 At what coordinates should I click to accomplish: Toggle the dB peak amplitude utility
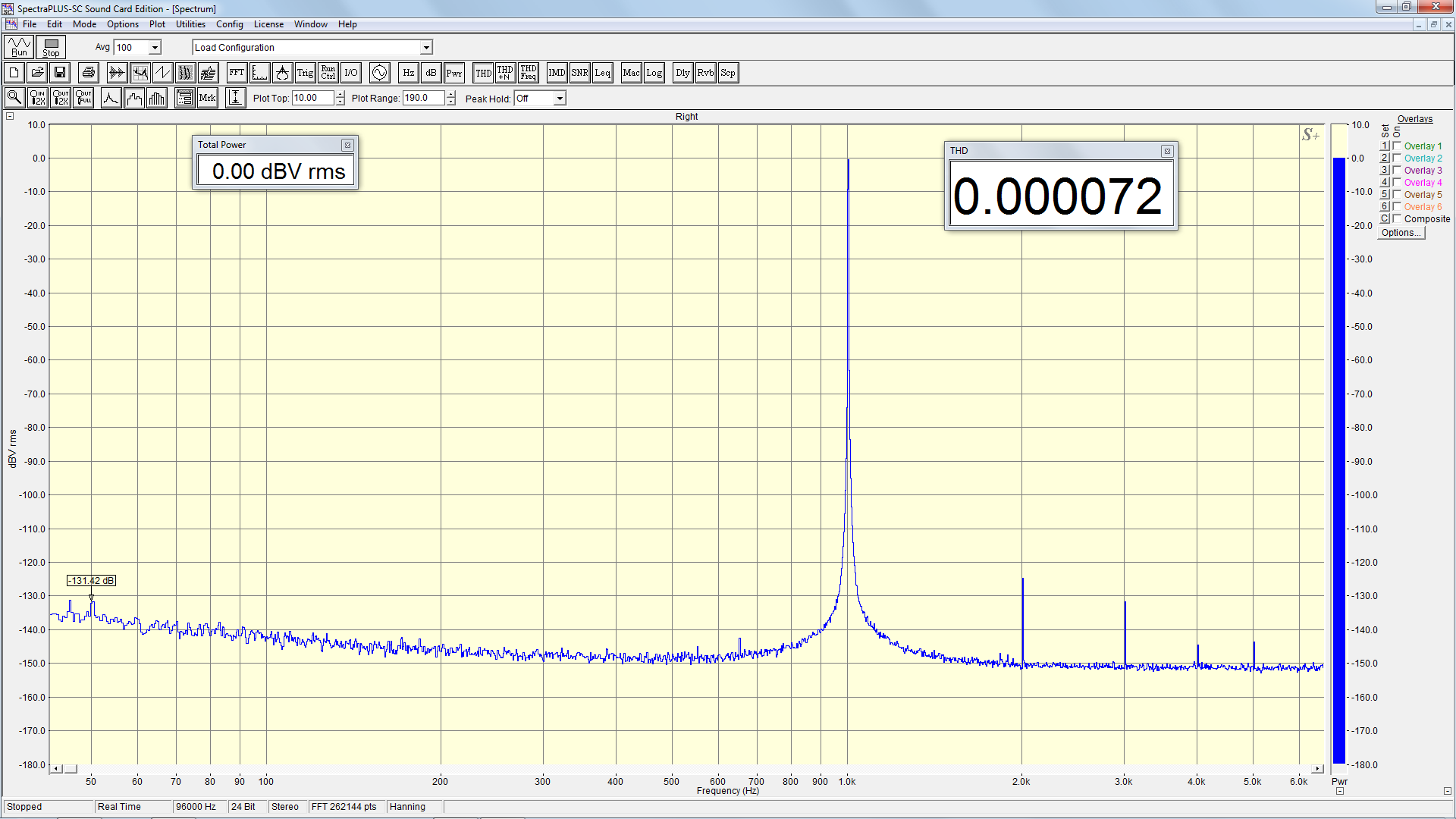pyautogui.click(x=431, y=73)
